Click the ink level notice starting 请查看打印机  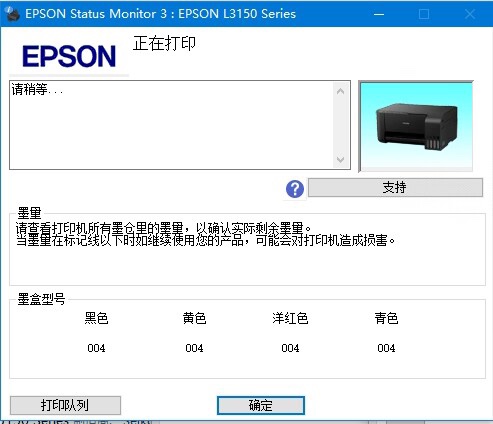click(x=164, y=228)
